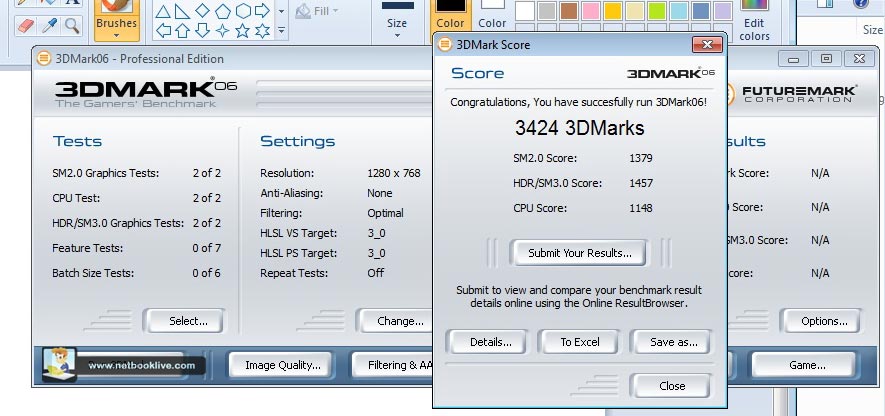Open the Game... button
Screen dimensions: 885x416
(804, 365)
